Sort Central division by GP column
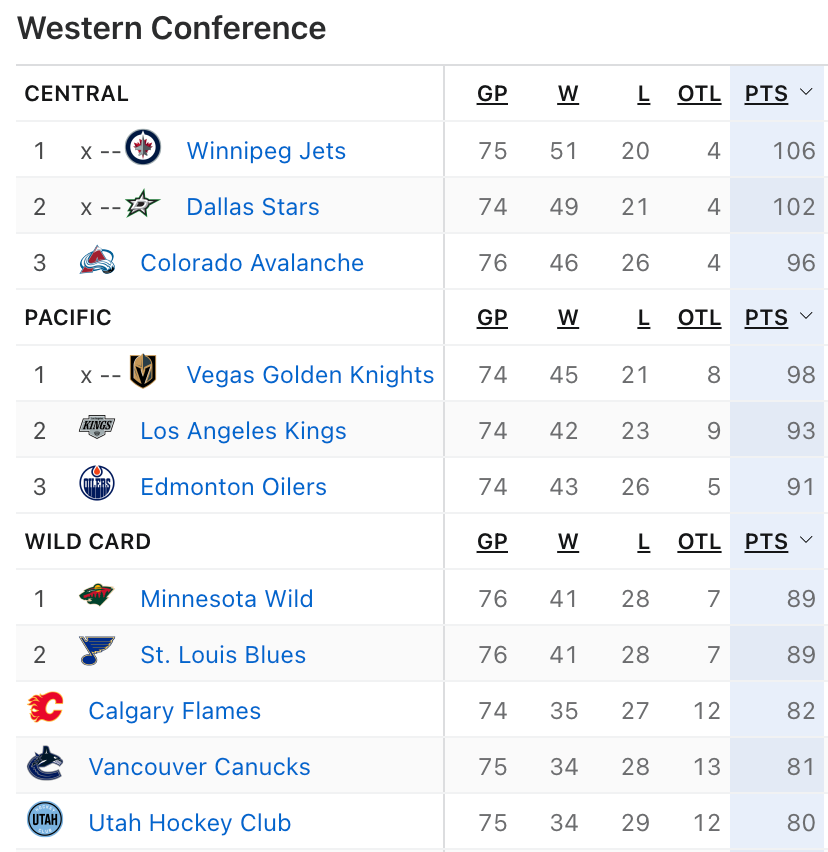This screenshot has height=852, width=828. pos(492,94)
